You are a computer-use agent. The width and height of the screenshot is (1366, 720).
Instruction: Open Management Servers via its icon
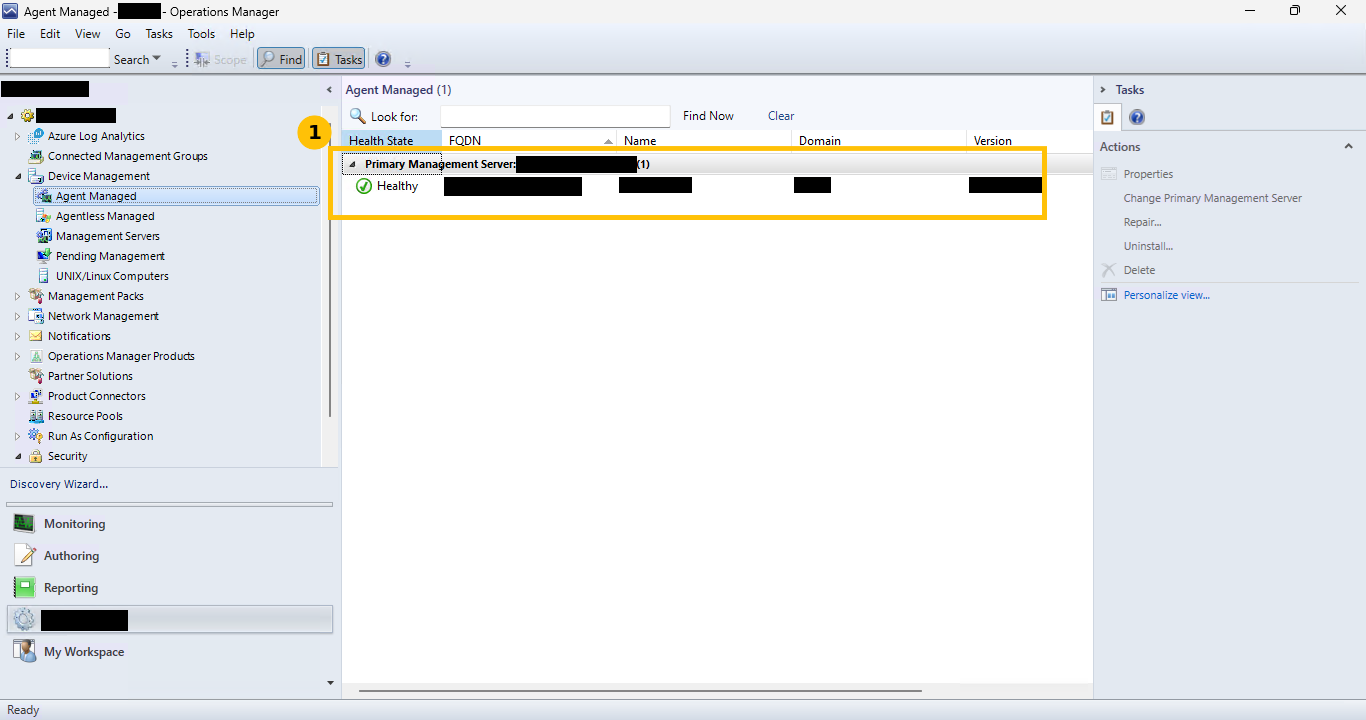pyautogui.click(x=44, y=236)
